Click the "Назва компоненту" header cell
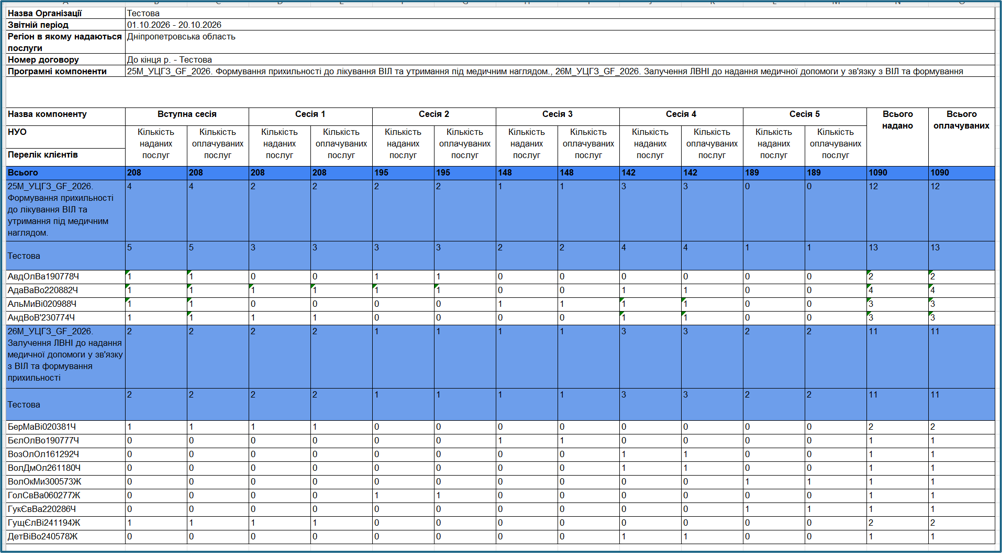The height and width of the screenshot is (553, 1002). [x=66, y=115]
